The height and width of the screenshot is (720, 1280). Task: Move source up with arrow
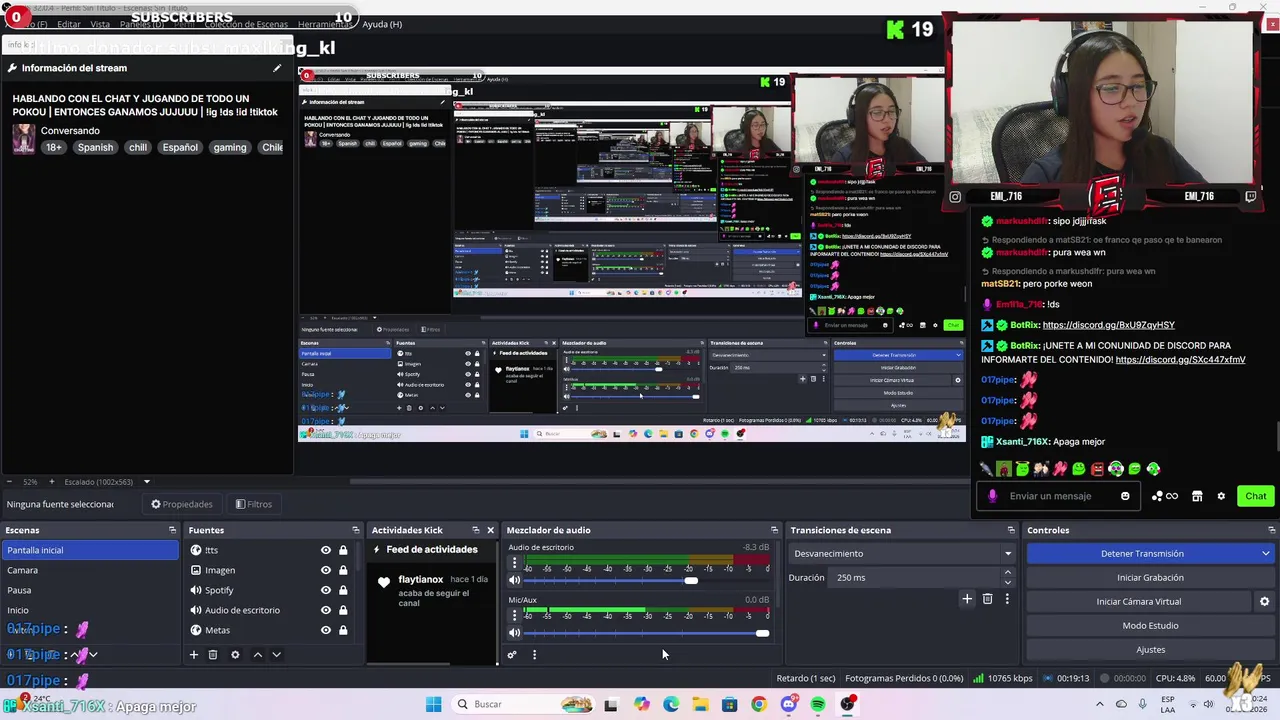pyautogui.click(x=257, y=655)
